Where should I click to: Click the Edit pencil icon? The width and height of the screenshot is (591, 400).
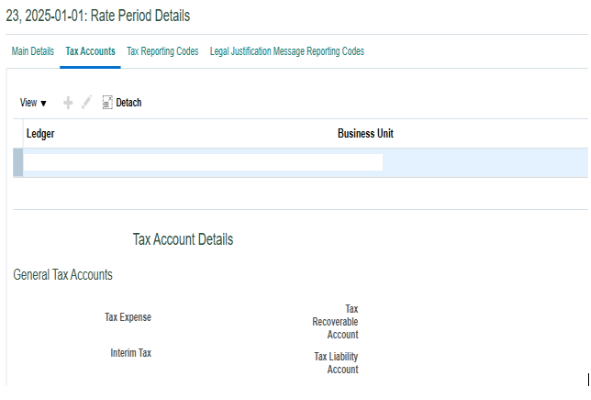pos(86,102)
